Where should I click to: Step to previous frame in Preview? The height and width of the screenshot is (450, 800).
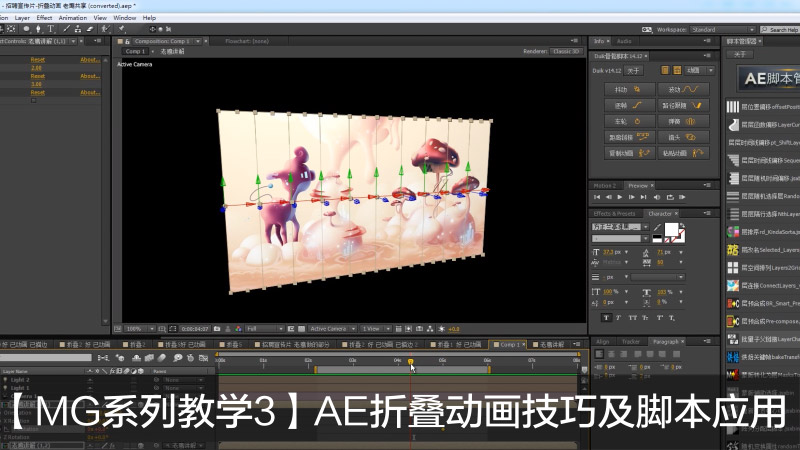pyautogui.click(x=608, y=197)
